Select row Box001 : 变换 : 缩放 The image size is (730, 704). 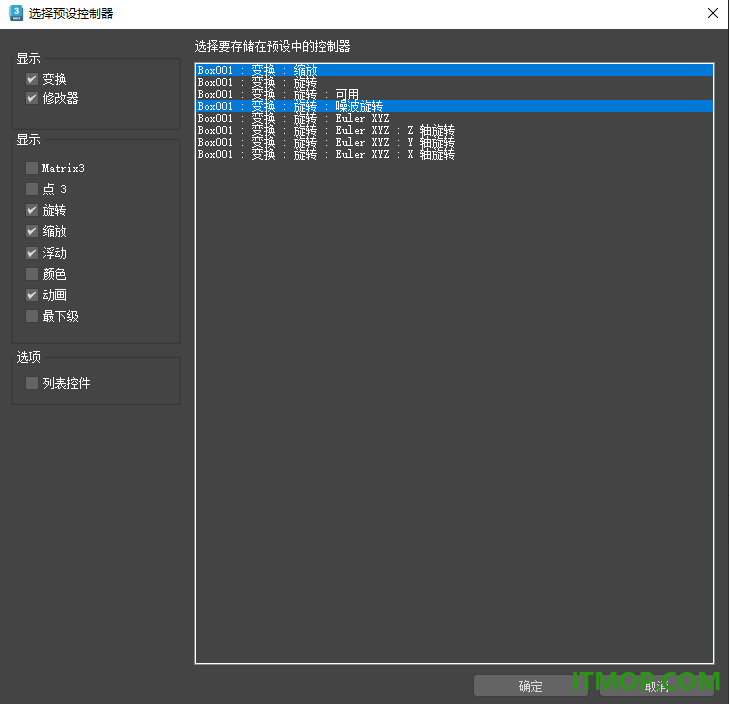coord(454,70)
